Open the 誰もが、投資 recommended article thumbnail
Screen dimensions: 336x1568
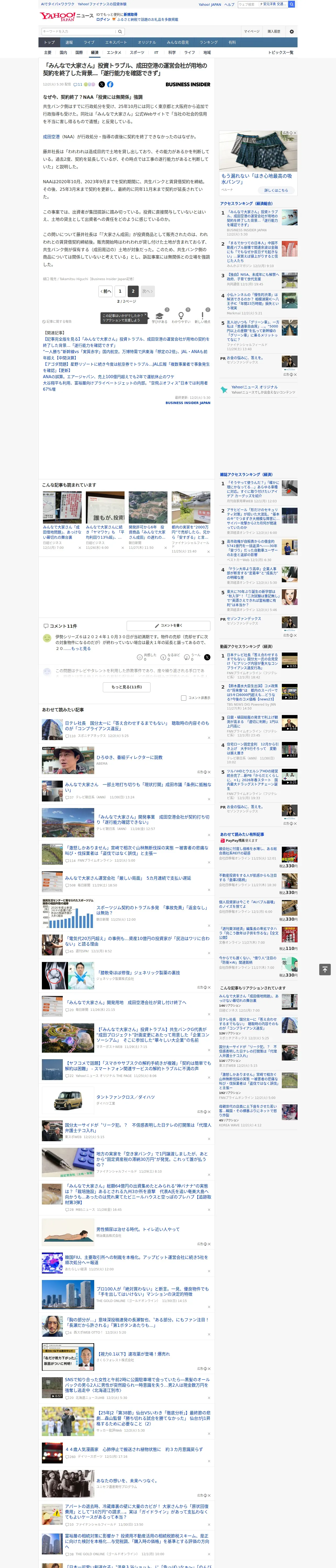click(x=105, y=508)
